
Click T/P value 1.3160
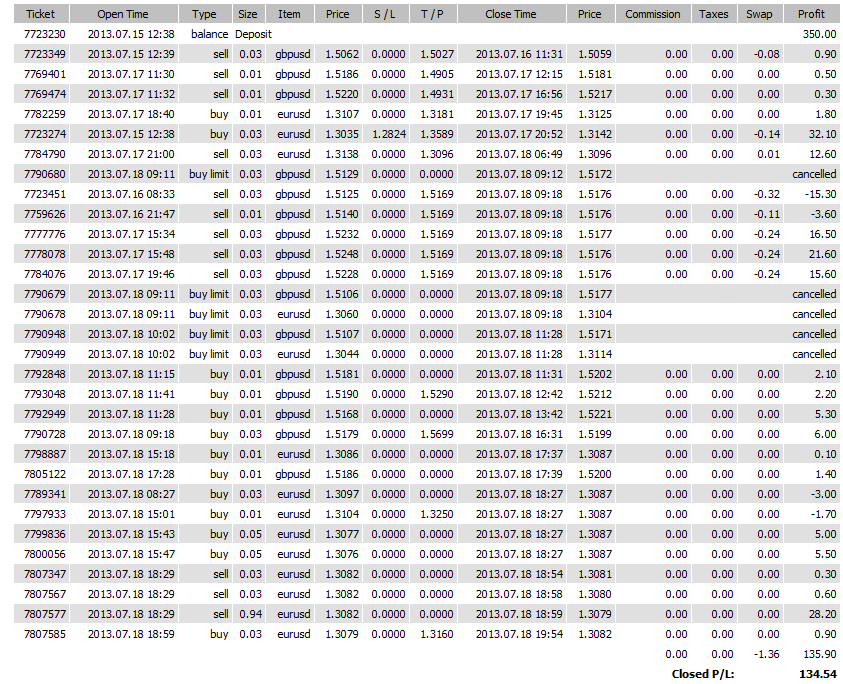point(437,634)
